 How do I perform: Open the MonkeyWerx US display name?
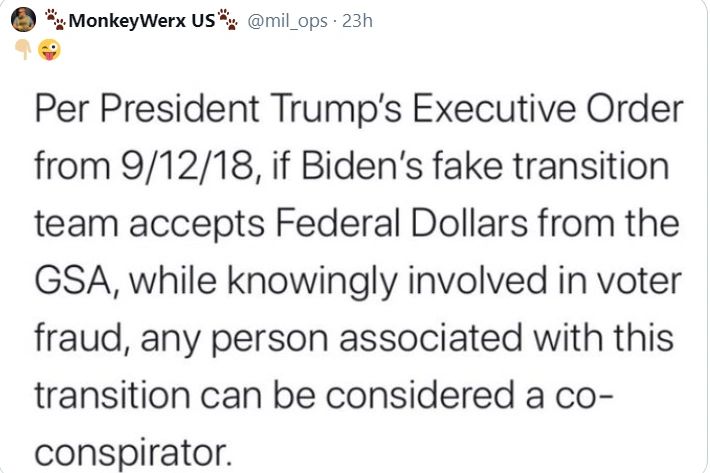[140, 20]
